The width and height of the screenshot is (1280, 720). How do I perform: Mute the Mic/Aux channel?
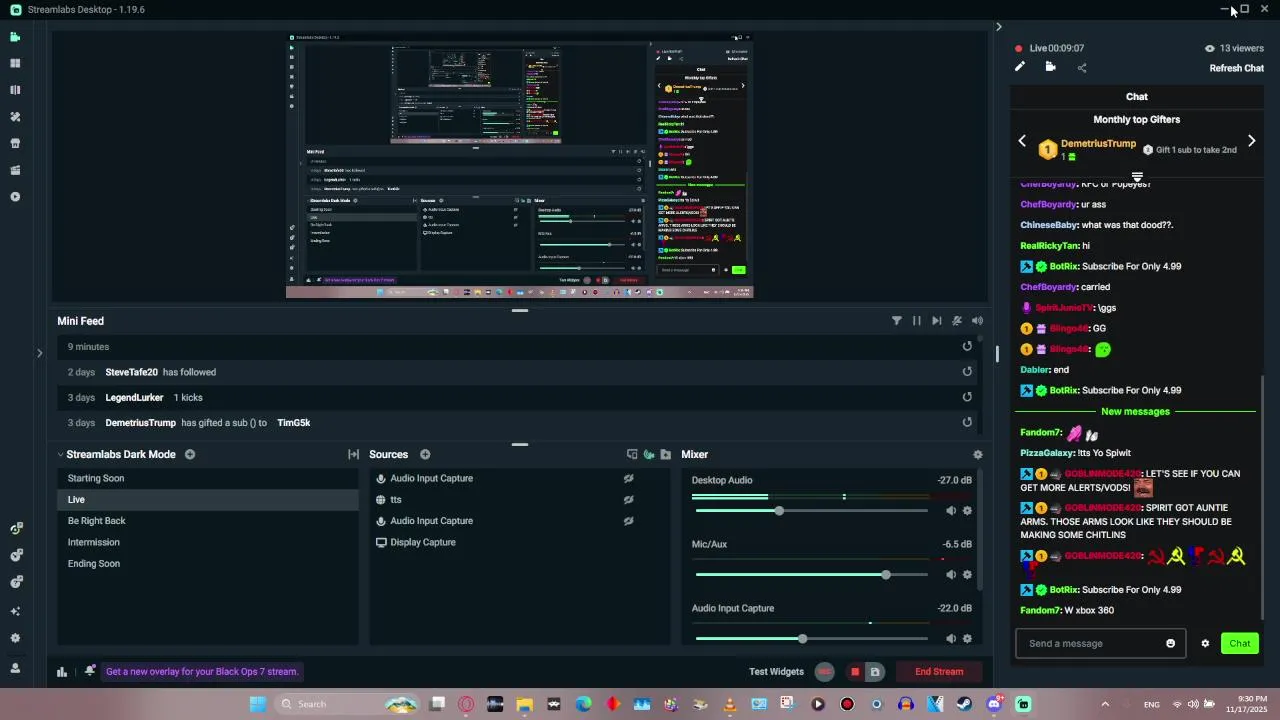pos(951,575)
